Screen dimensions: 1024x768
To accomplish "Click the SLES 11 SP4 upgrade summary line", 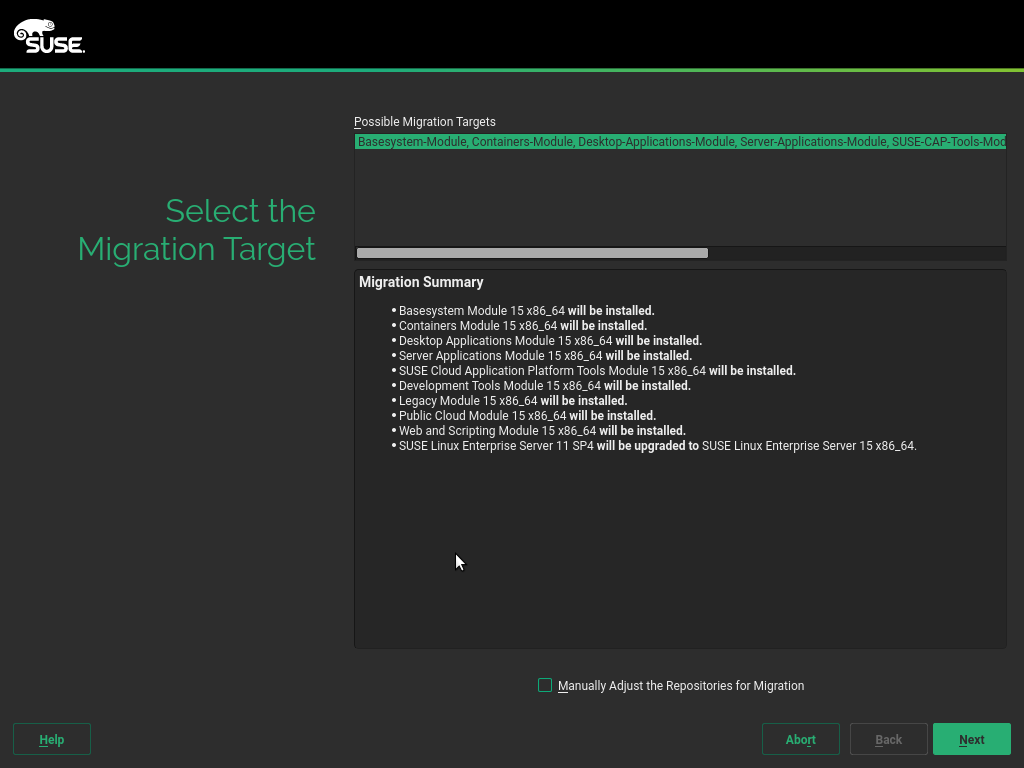I will (657, 445).
